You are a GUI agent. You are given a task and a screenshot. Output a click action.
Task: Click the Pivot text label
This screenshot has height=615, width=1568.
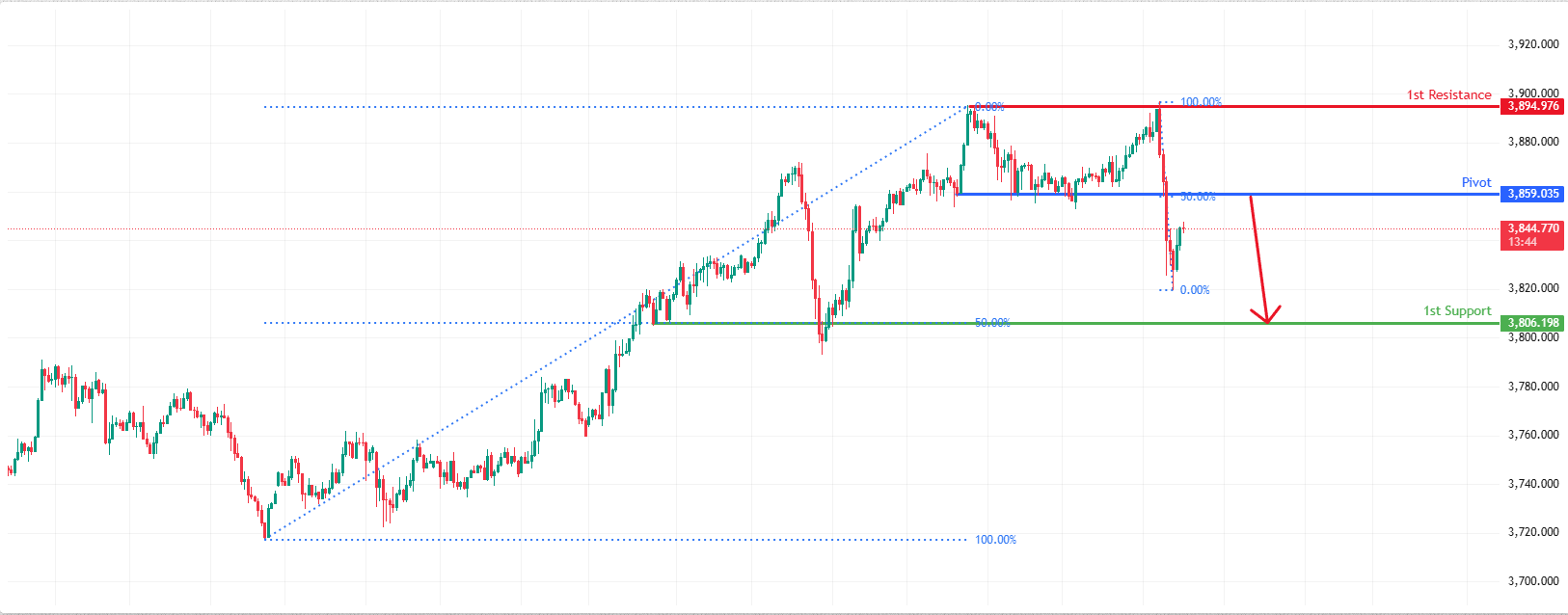click(x=1475, y=182)
